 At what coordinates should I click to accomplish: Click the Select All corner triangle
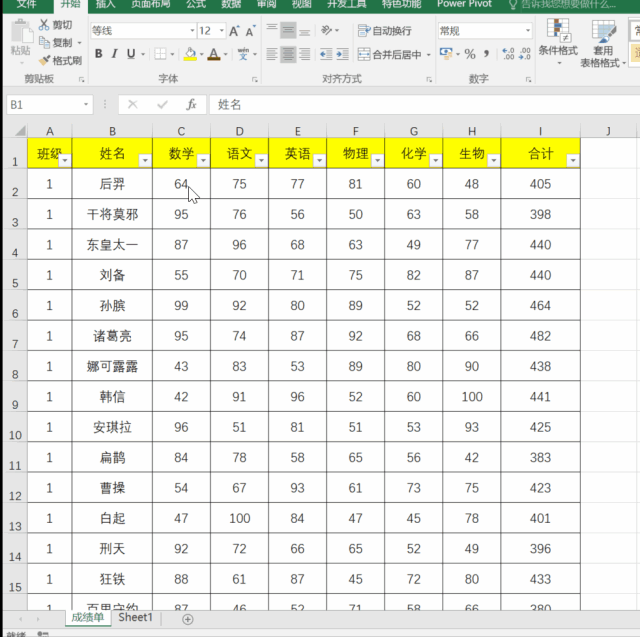click(20, 131)
